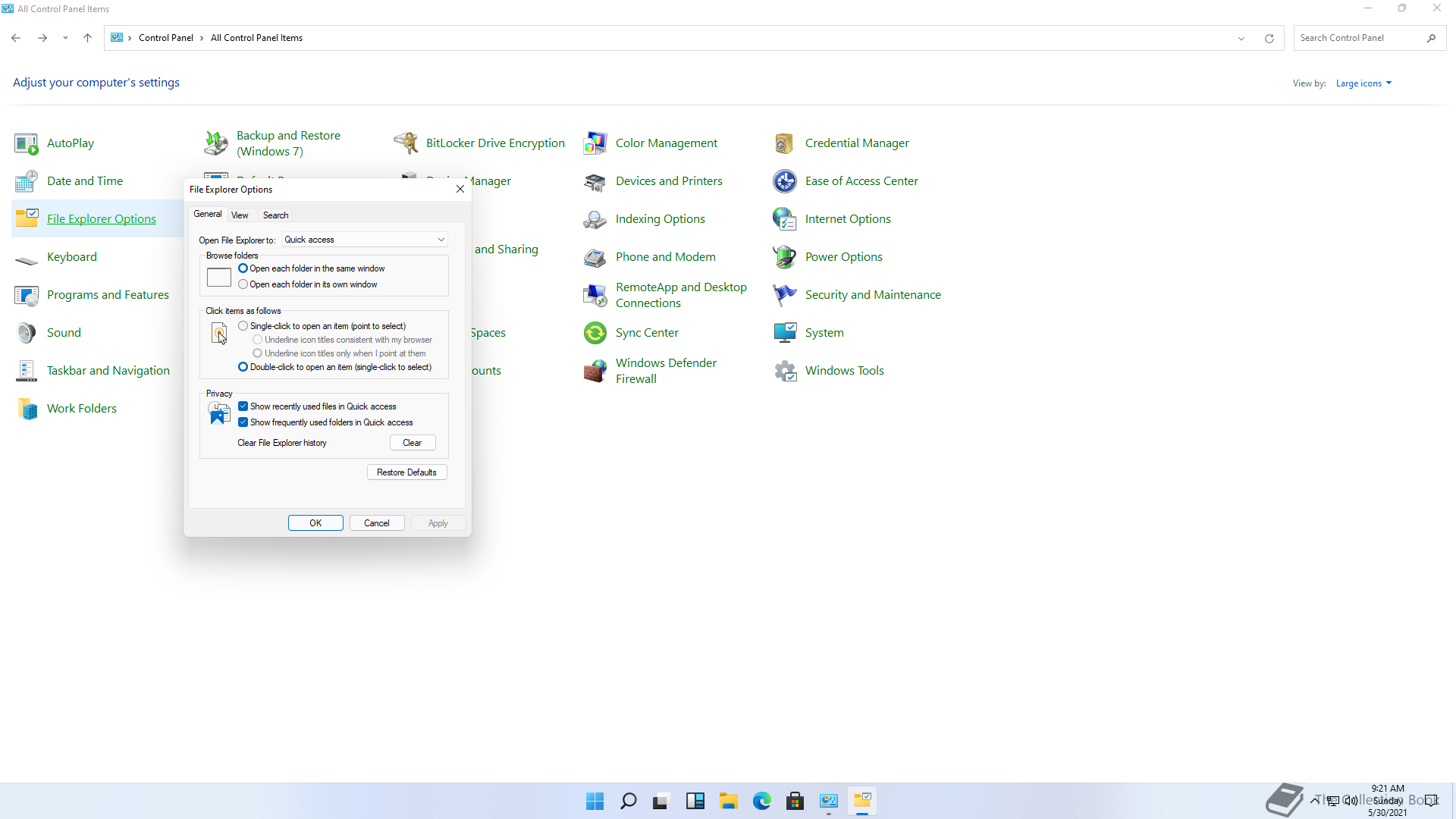1456x819 pixels.
Task: Open Microsoft Edge from the taskbar
Action: 762,801
